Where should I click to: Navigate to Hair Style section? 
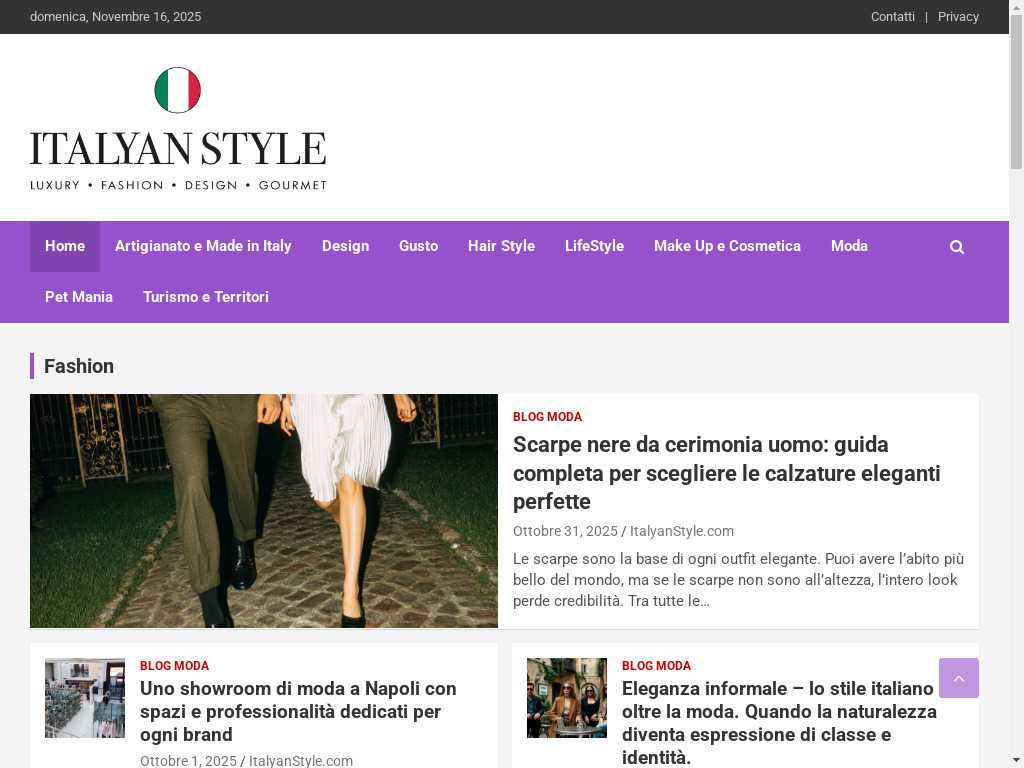501,246
